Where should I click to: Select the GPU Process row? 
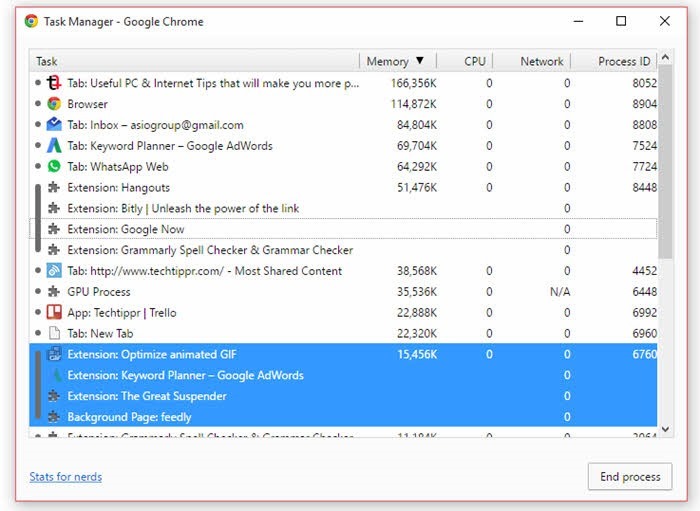343,291
